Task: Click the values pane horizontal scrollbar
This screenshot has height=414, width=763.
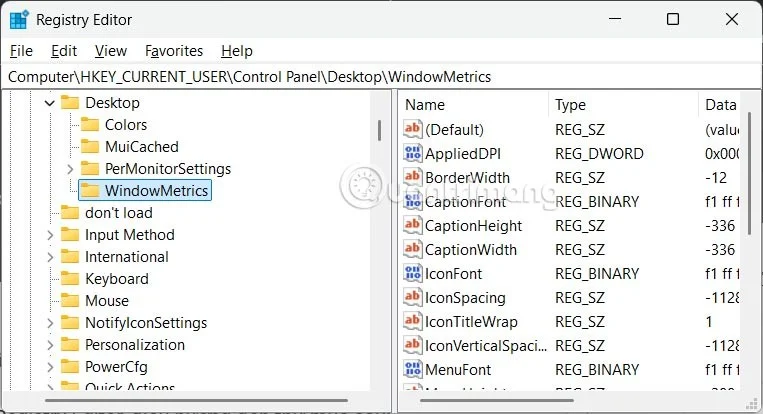Action: point(496,400)
